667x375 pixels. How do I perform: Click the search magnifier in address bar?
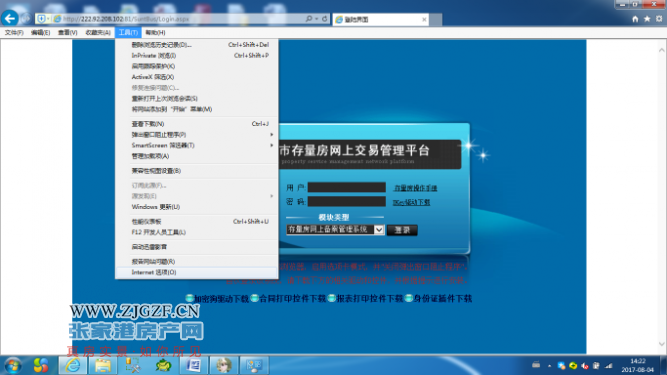309,19
